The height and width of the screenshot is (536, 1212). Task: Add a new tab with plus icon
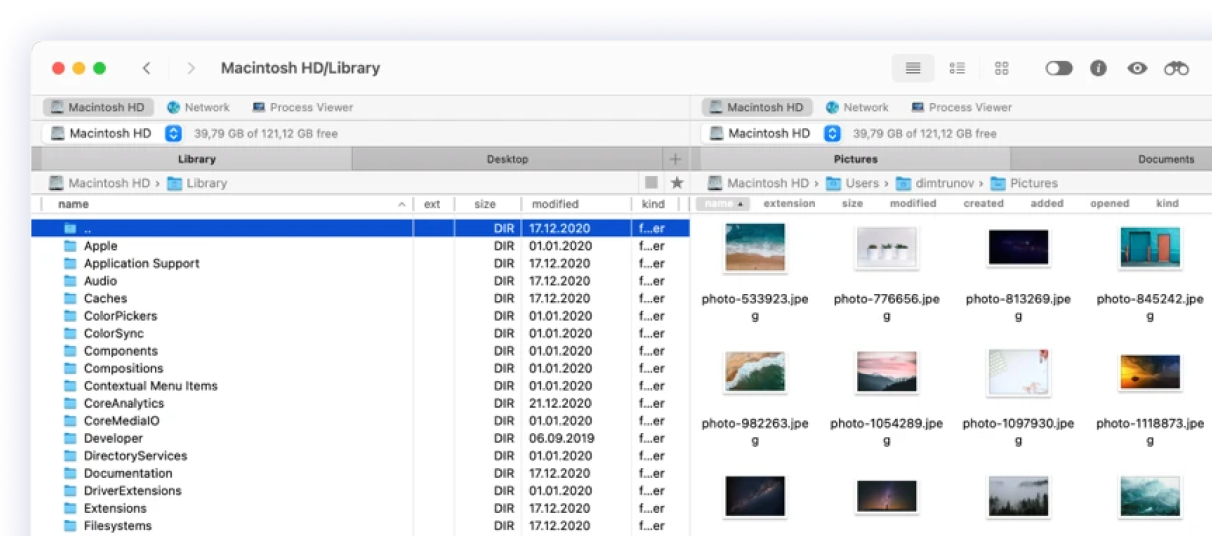(x=675, y=159)
